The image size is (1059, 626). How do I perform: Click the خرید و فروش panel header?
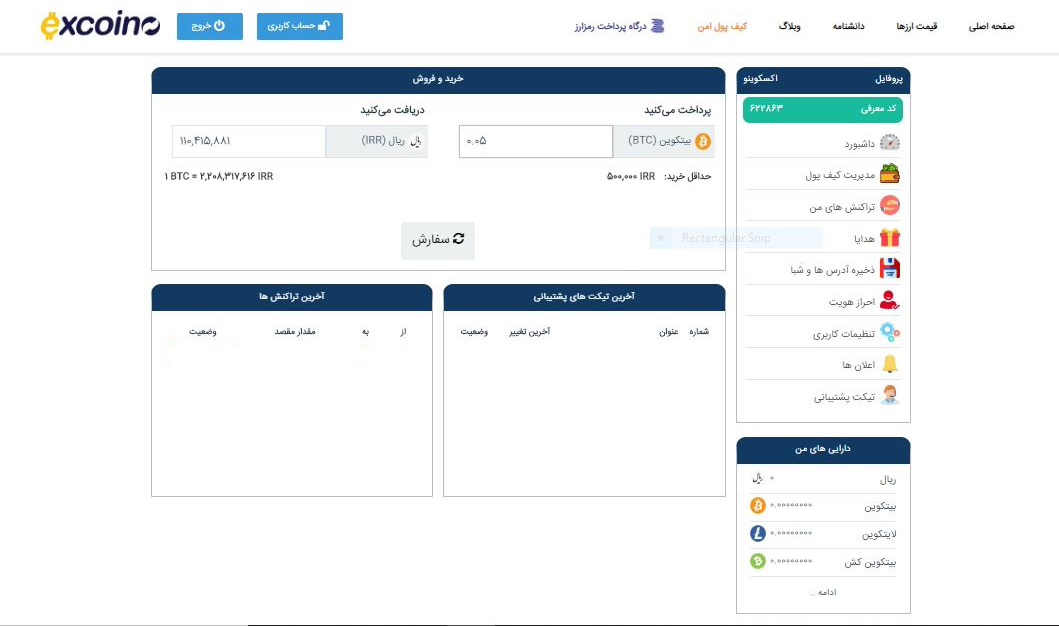click(x=438, y=79)
